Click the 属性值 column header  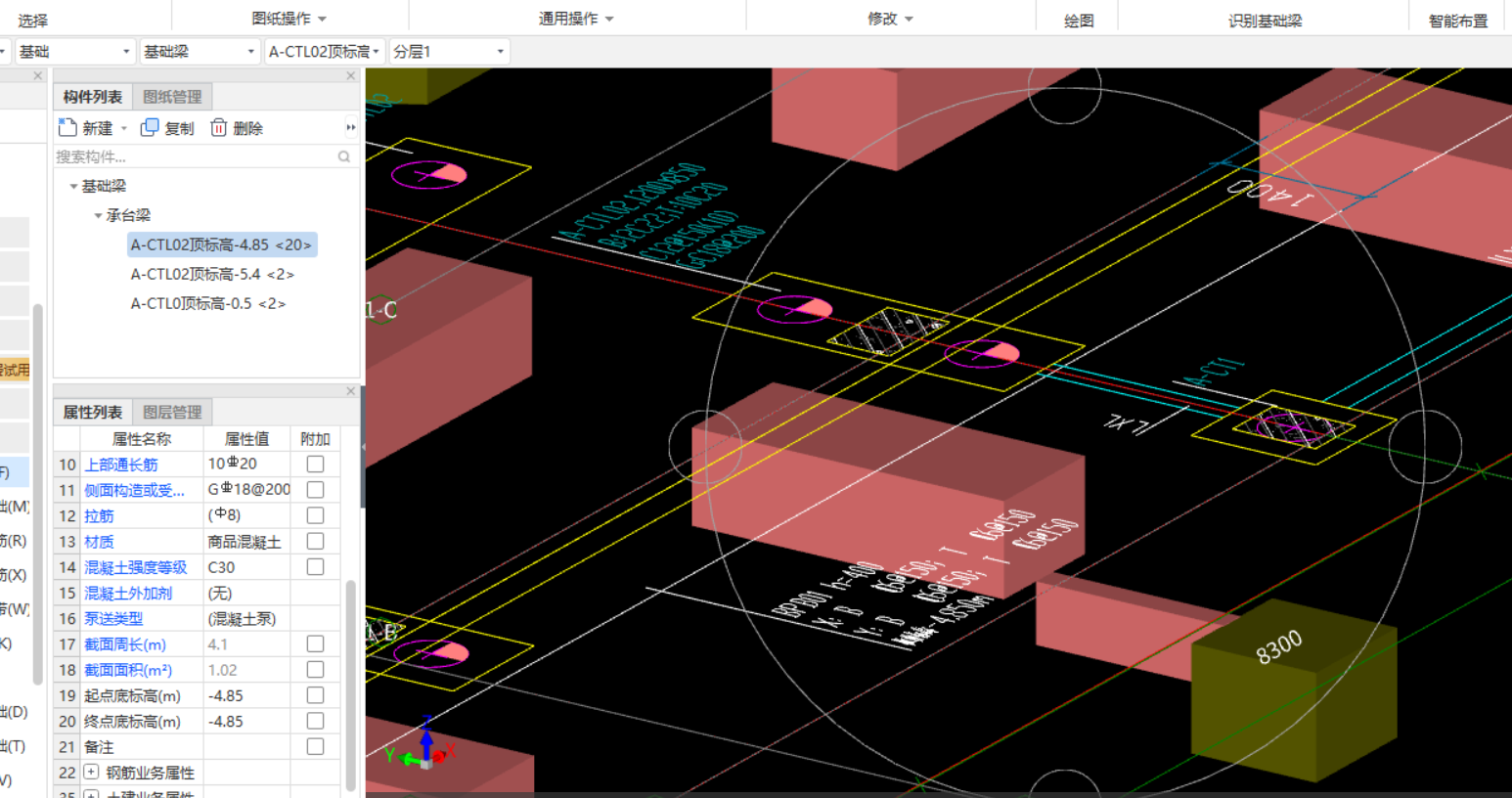tap(246, 439)
